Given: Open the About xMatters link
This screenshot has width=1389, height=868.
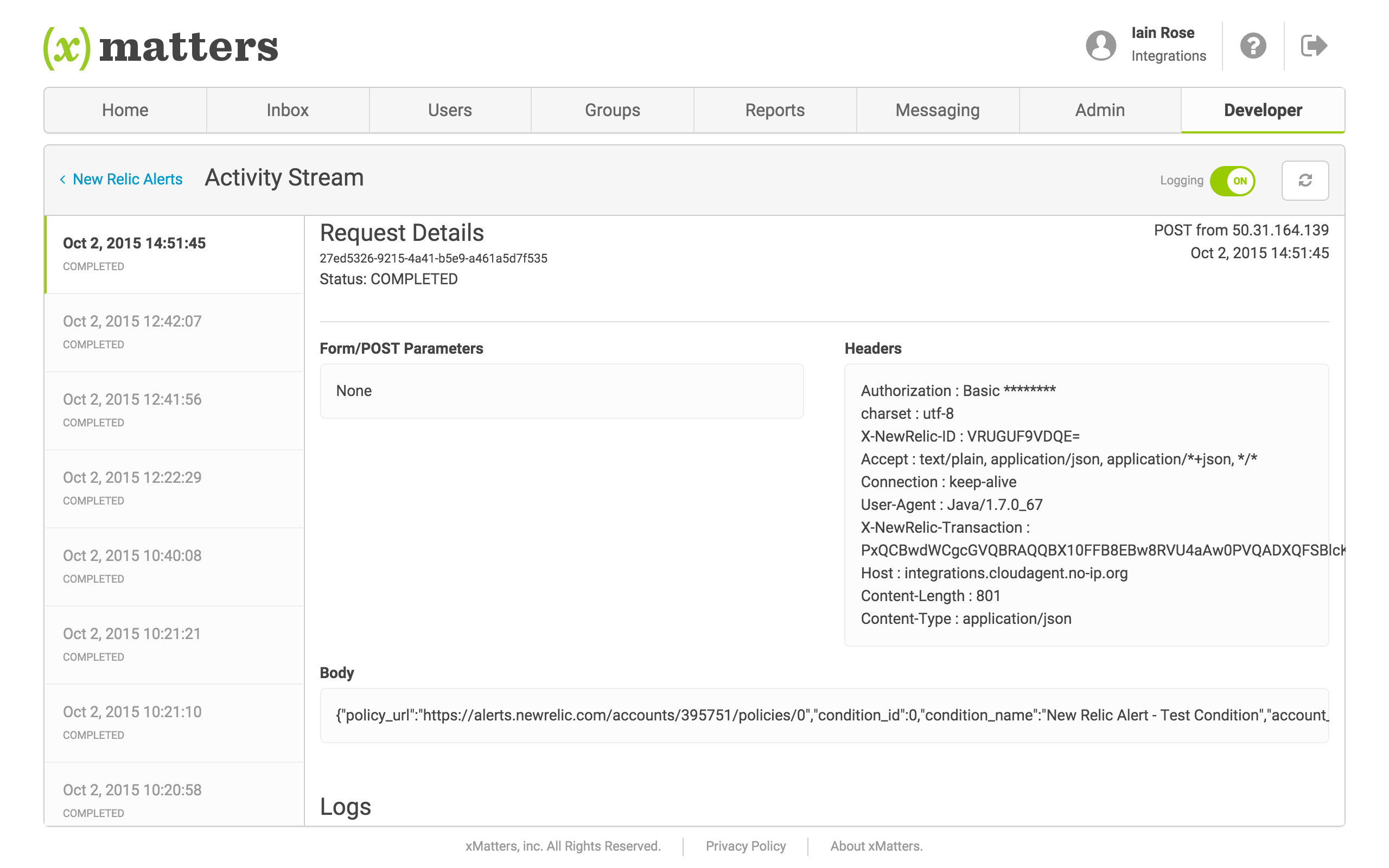Looking at the screenshot, I should coord(876,846).
